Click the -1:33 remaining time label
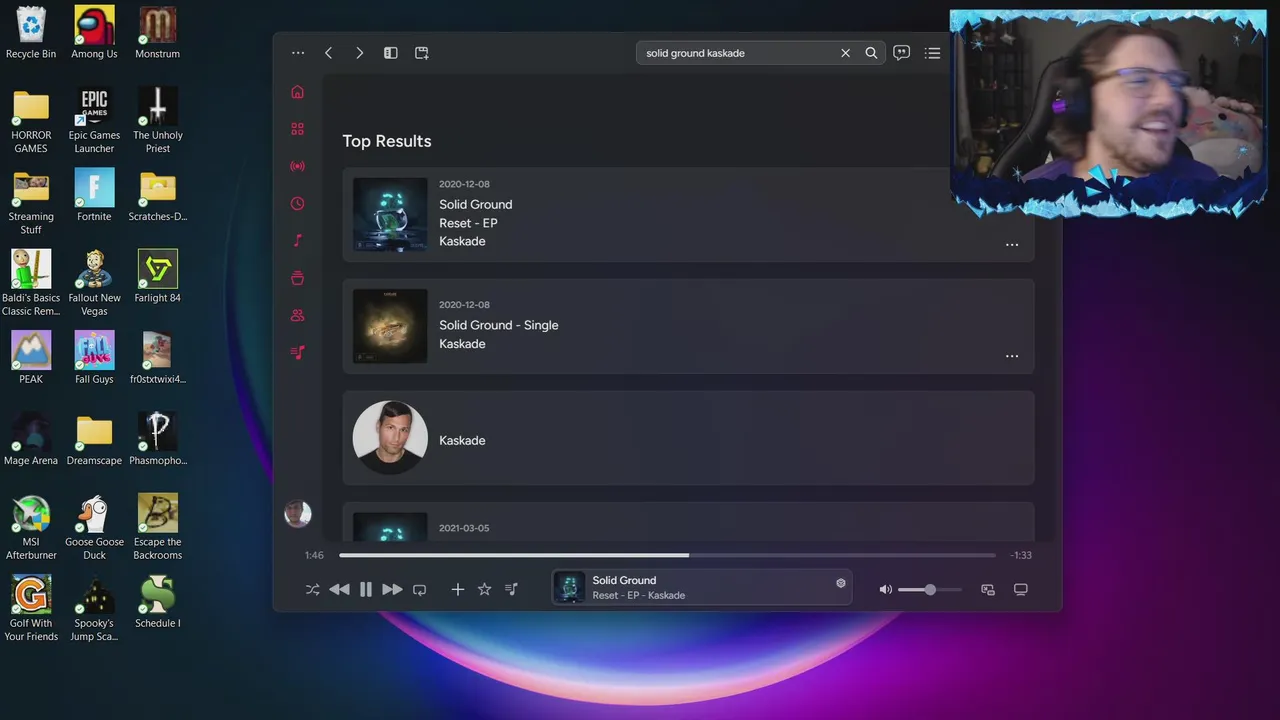 (1021, 555)
